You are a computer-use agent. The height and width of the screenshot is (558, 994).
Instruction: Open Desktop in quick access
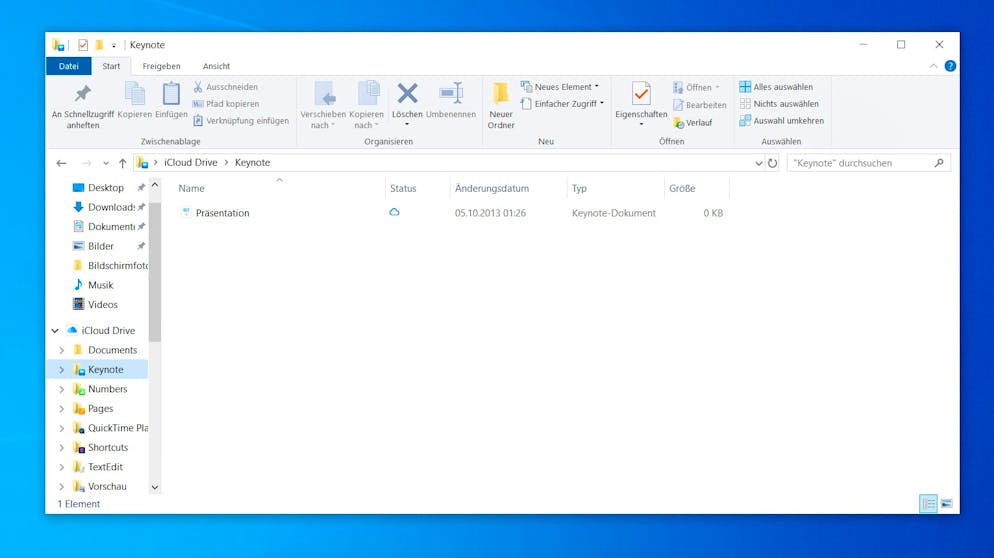click(x=106, y=188)
